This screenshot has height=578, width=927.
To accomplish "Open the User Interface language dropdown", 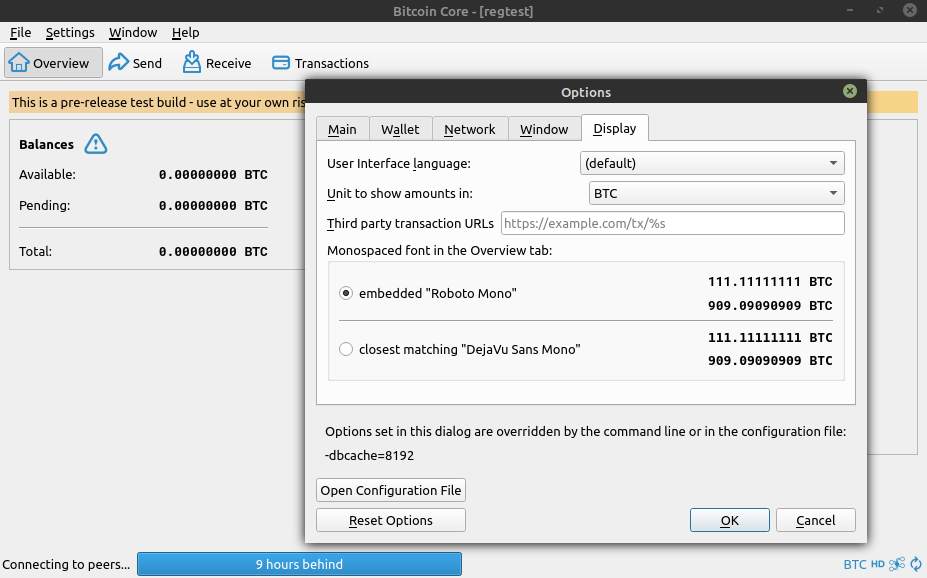I will [711, 162].
